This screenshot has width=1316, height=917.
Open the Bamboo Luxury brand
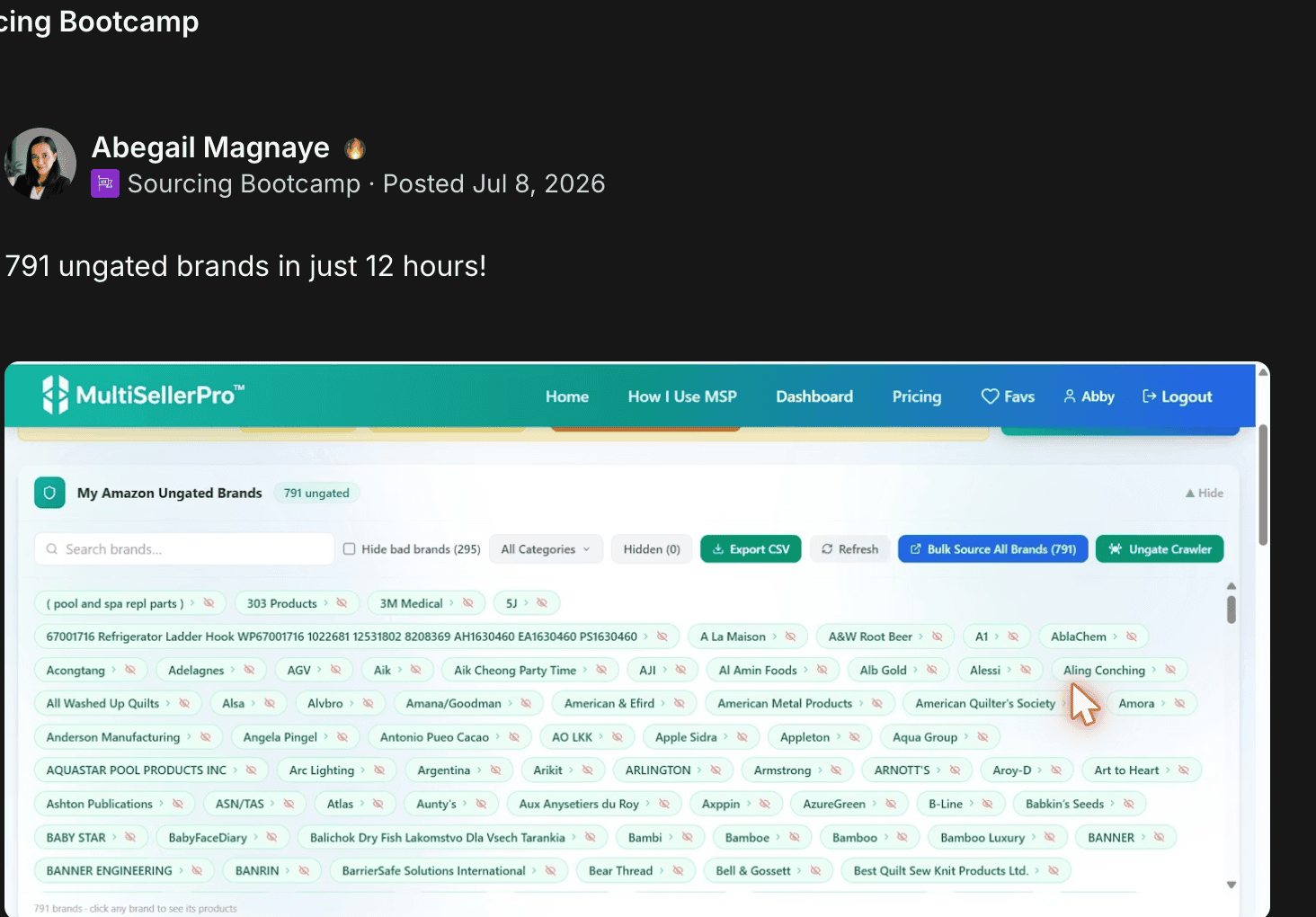[x=983, y=837]
